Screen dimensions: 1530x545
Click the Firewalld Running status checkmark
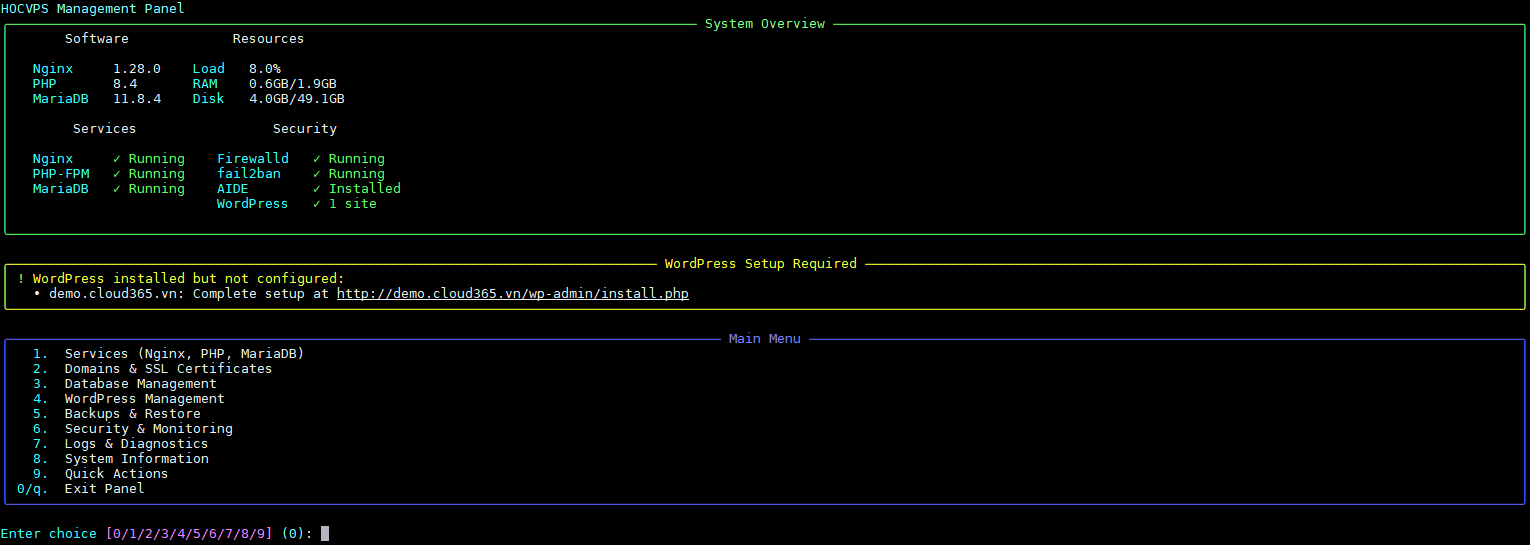coord(317,159)
